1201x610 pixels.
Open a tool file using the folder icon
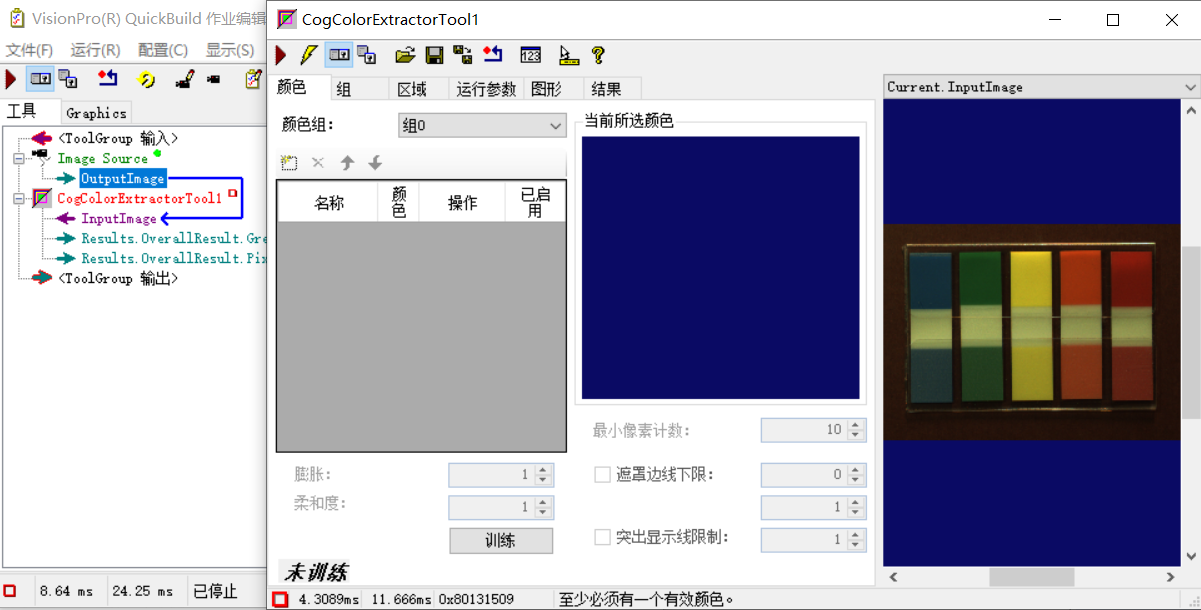(x=404, y=55)
